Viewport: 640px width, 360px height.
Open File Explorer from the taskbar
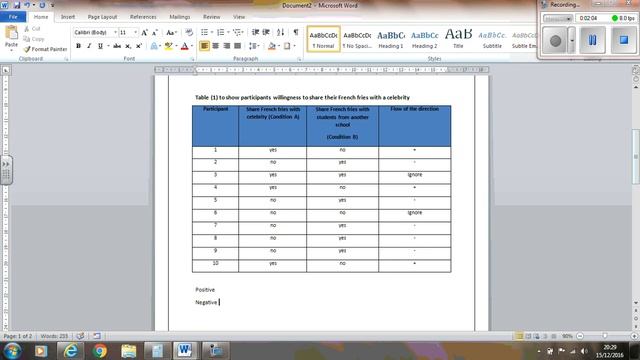point(129,351)
